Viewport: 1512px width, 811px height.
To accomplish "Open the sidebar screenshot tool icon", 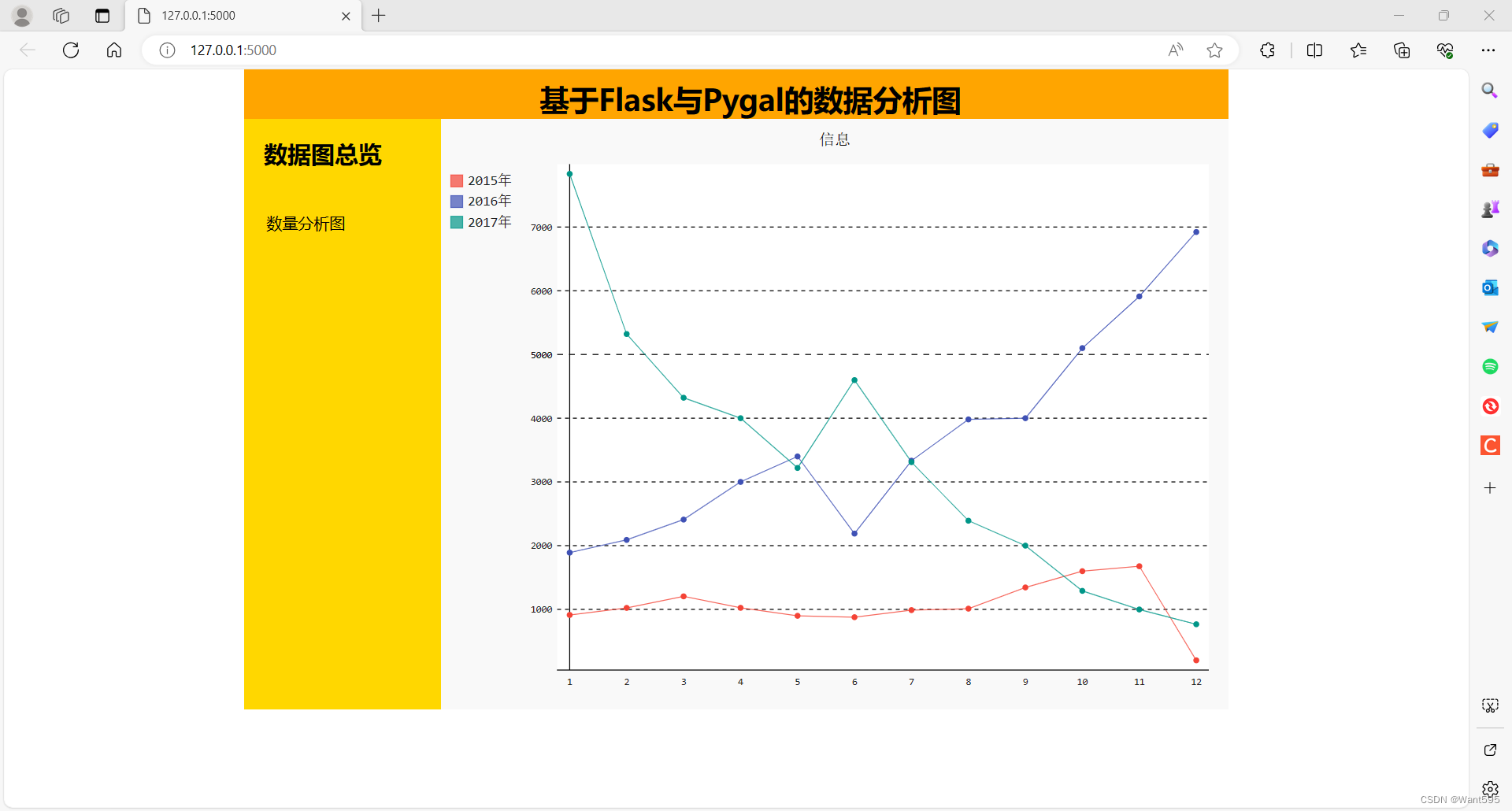I will point(1490,705).
